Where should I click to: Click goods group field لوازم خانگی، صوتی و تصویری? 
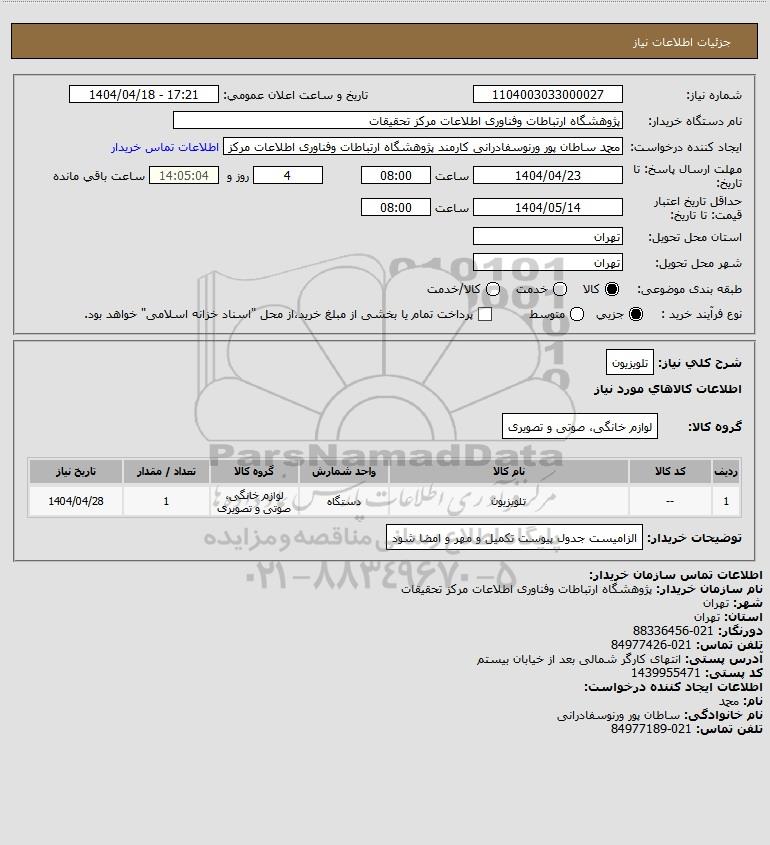pos(580,427)
